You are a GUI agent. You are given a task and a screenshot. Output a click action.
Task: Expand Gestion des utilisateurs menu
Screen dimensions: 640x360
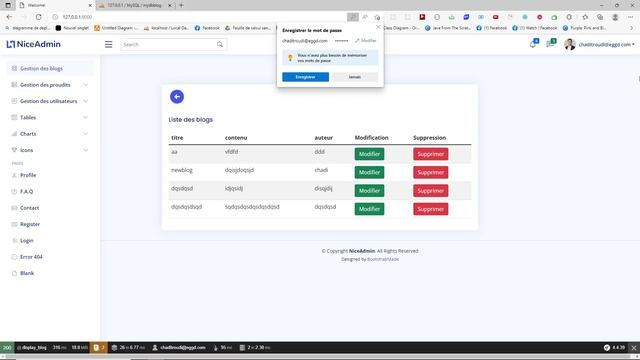click(x=50, y=101)
